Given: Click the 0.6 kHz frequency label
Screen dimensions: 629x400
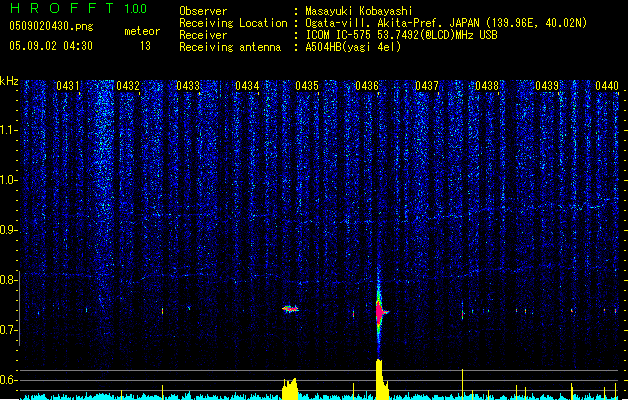Looking at the screenshot, I should click(x=8, y=380).
